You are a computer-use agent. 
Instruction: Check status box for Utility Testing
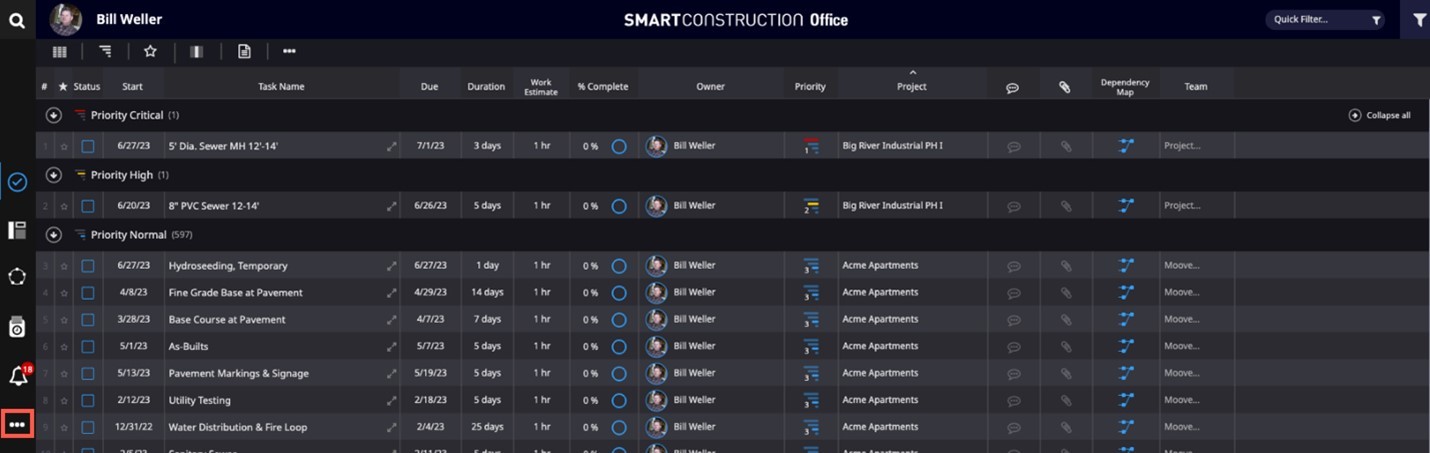point(88,400)
